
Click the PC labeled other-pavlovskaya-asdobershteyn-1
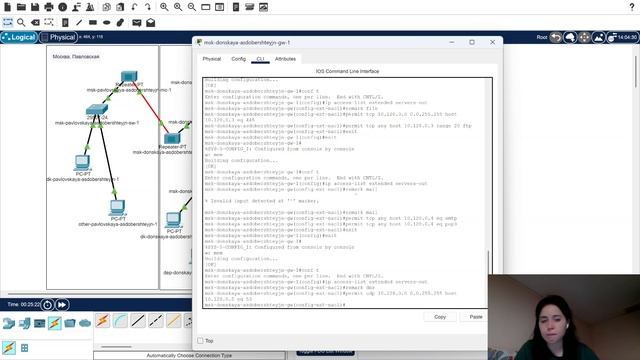pyautogui.click(x=118, y=207)
